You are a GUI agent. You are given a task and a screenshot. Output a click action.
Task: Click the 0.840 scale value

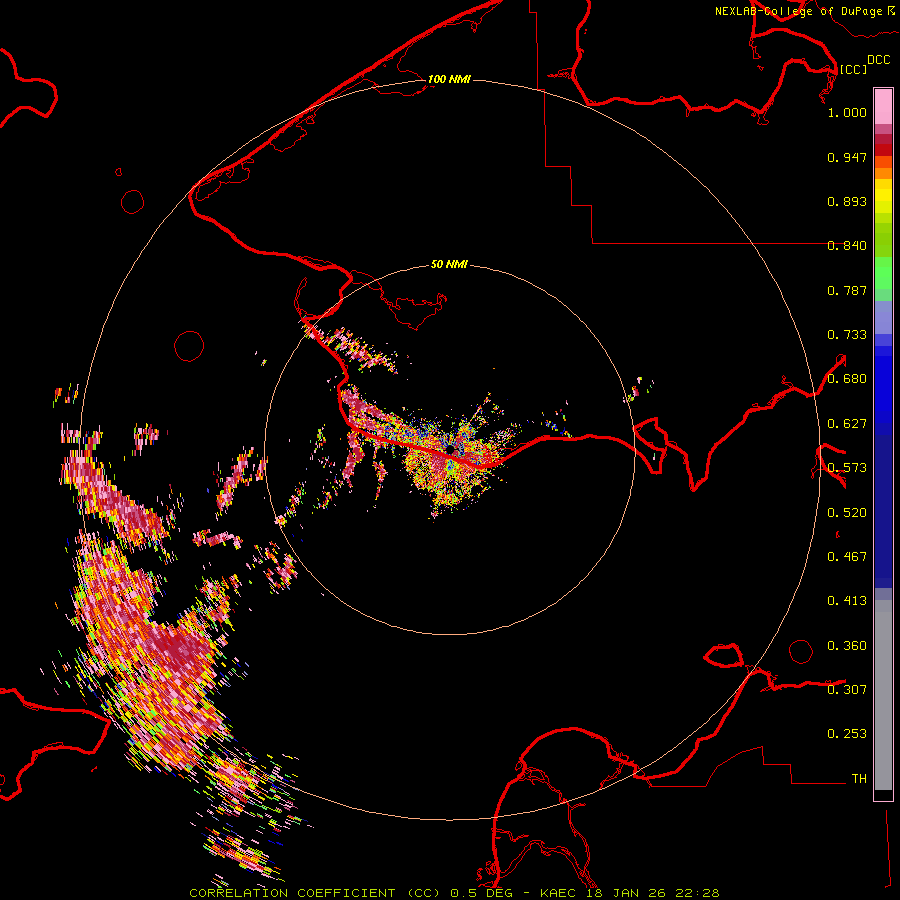point(847,246)
